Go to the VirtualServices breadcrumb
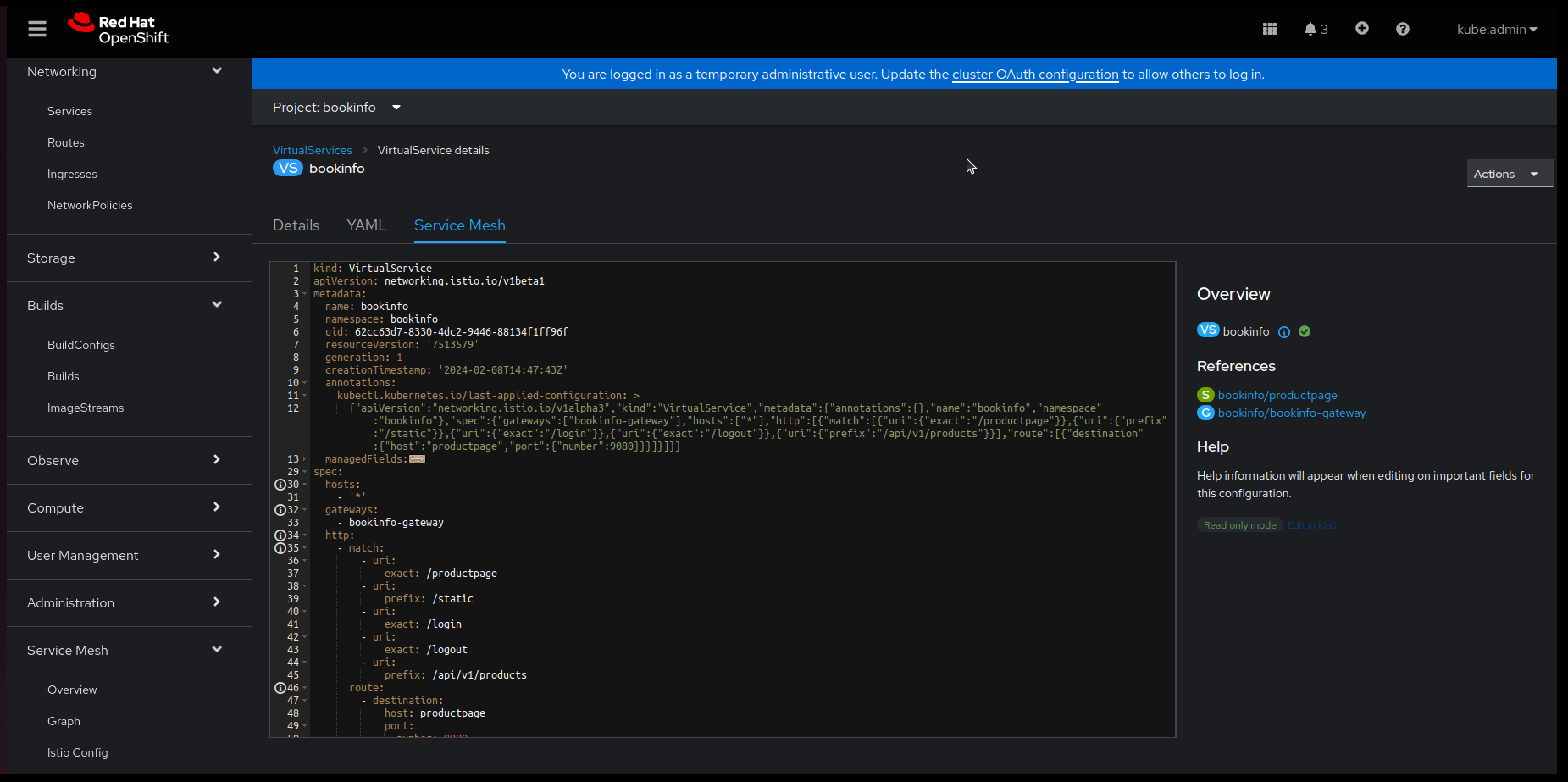The image size is (1568, 782). click(x=312, y=150)
